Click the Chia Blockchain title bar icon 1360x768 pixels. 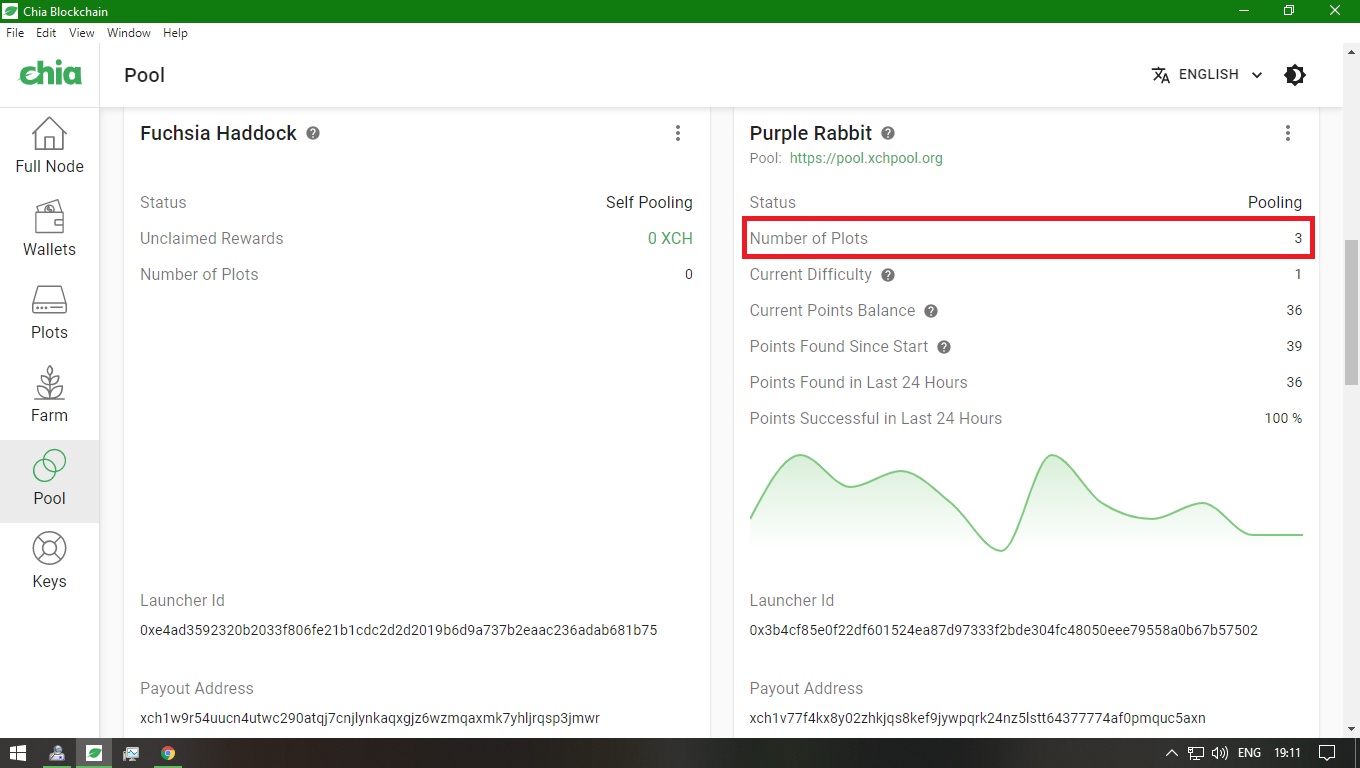[x=11, y=11]
